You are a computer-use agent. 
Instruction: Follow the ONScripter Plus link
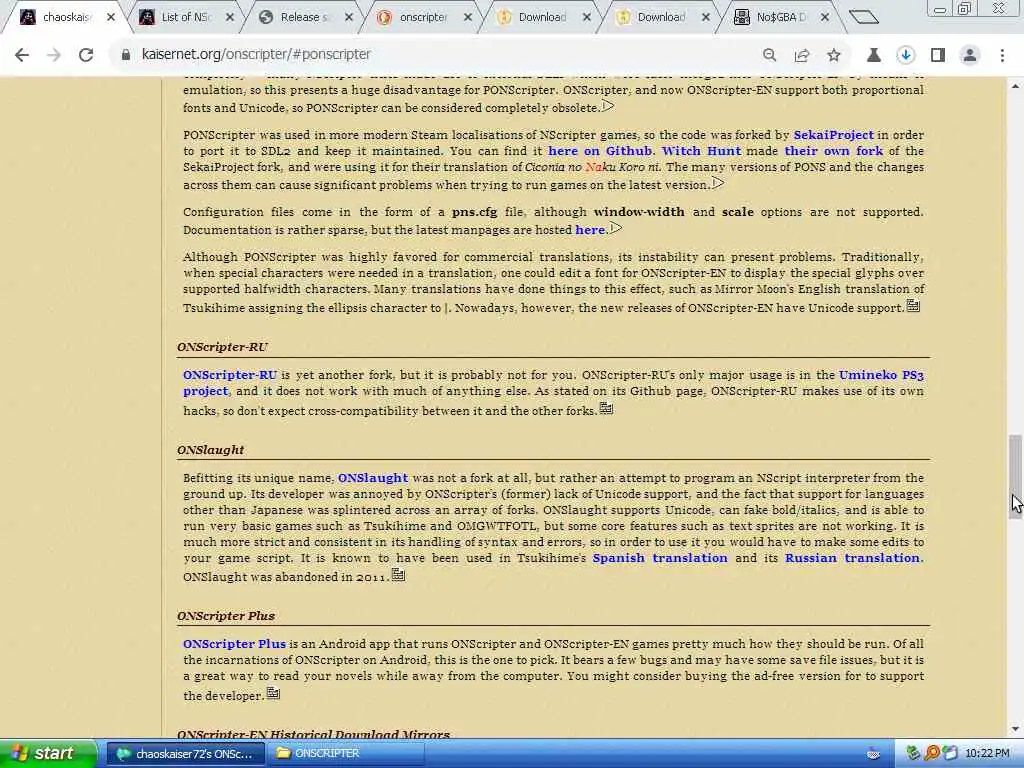[234, 644]
